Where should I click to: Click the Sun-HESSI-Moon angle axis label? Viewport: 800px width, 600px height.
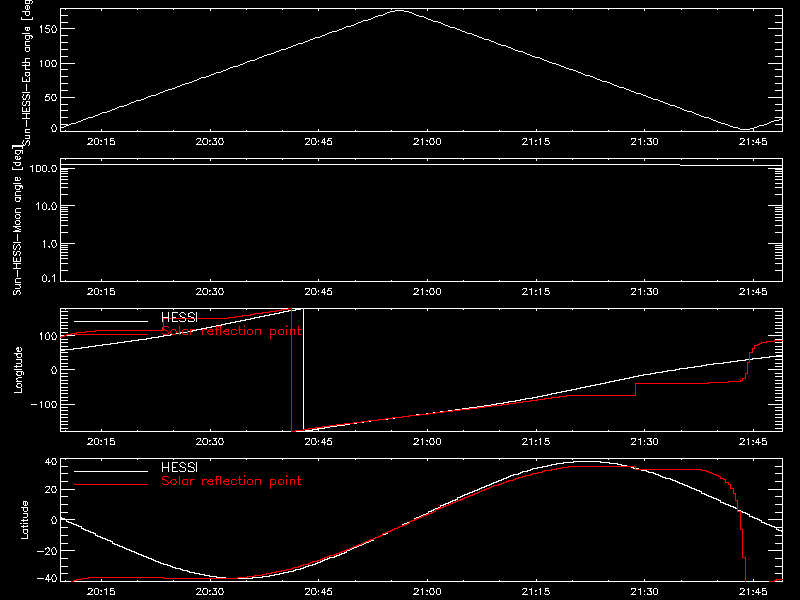click(x=17, y=220)
